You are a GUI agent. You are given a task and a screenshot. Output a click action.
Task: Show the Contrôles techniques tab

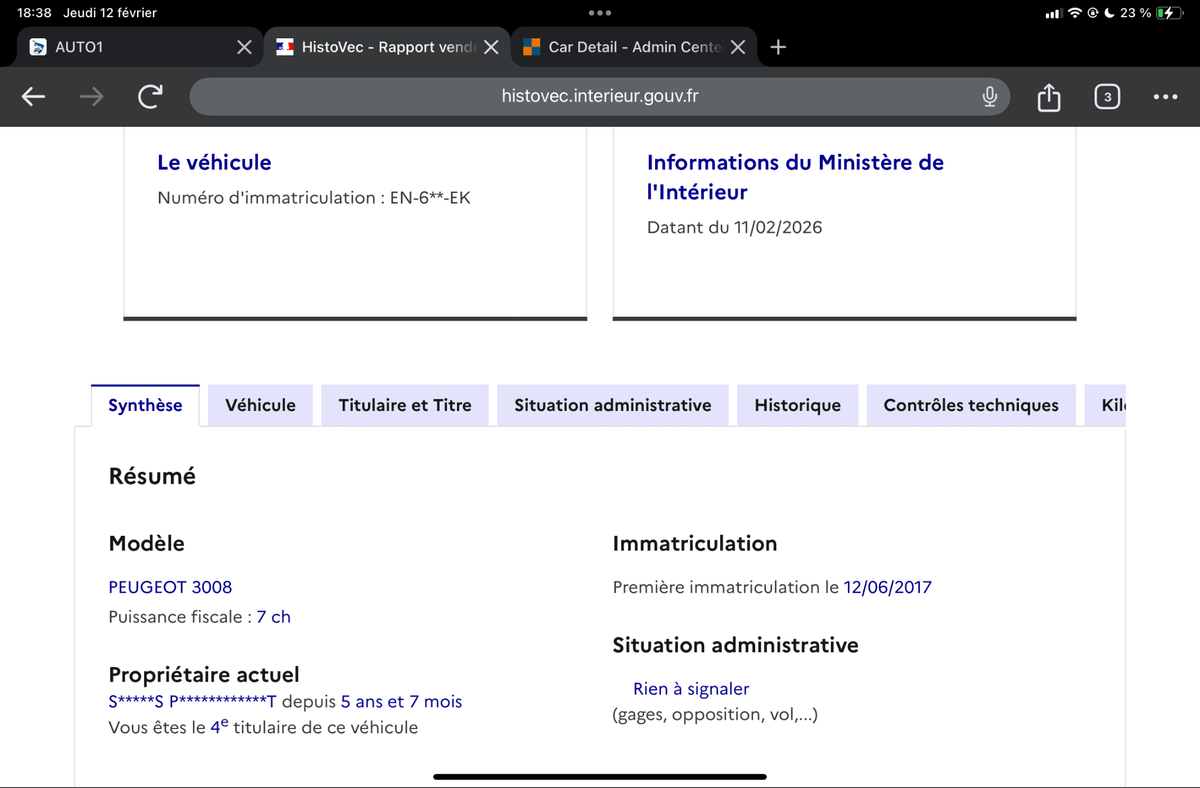click(970, 405)
